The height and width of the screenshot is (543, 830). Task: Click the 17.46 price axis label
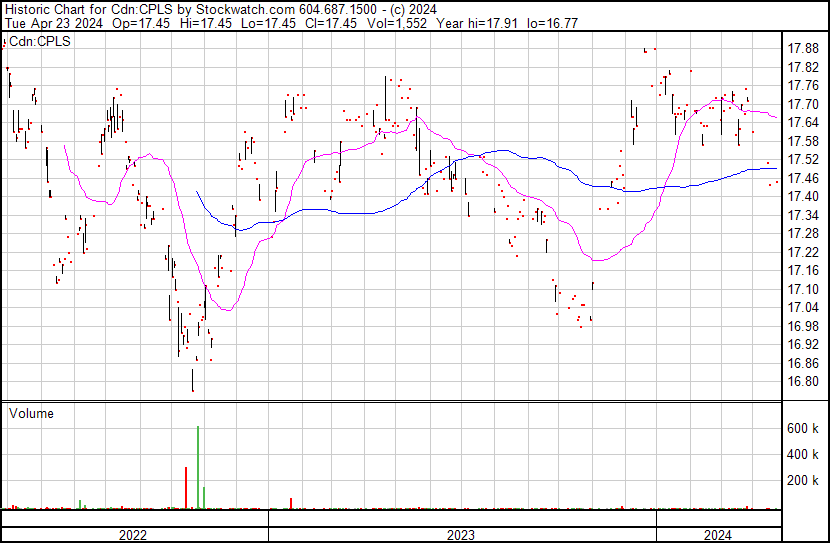coord(803,178)
